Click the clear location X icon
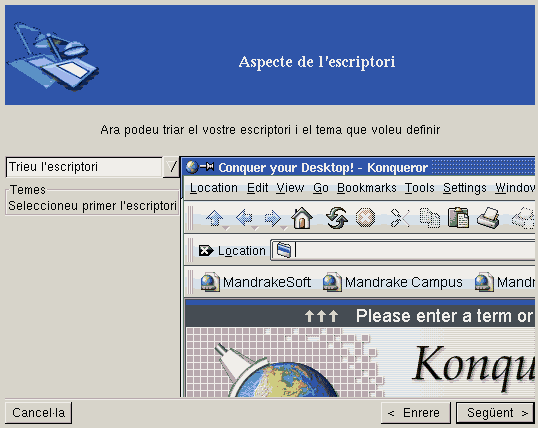 [206, 251]
